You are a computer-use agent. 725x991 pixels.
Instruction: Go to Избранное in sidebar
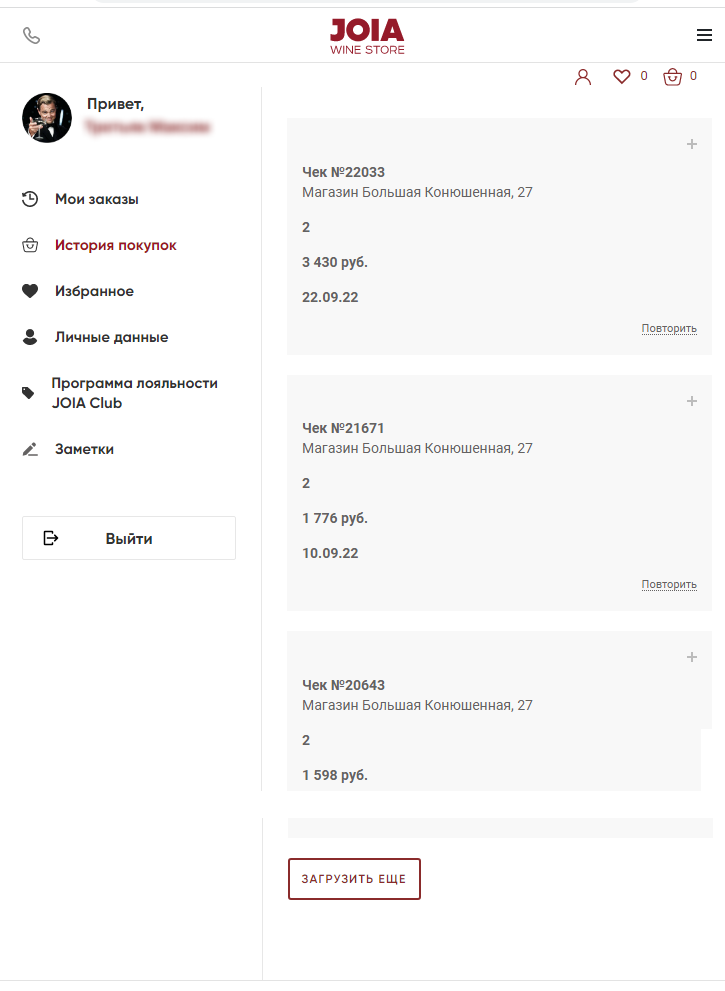[x=94, y=291]
